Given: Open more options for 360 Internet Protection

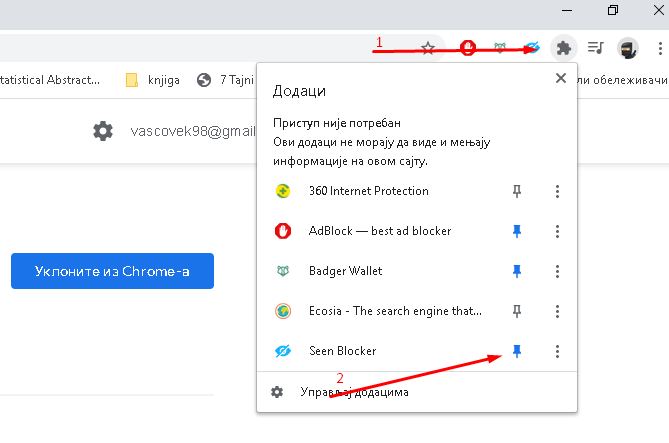Looking at the screenshot, I should [x=557, y=191].
